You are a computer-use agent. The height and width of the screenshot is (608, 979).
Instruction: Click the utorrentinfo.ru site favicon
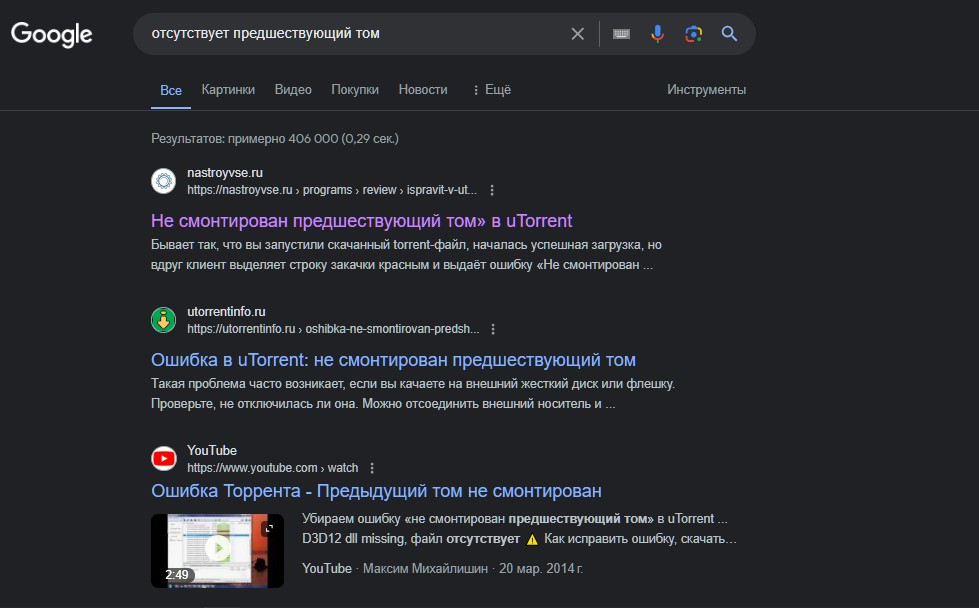point(163,320)
